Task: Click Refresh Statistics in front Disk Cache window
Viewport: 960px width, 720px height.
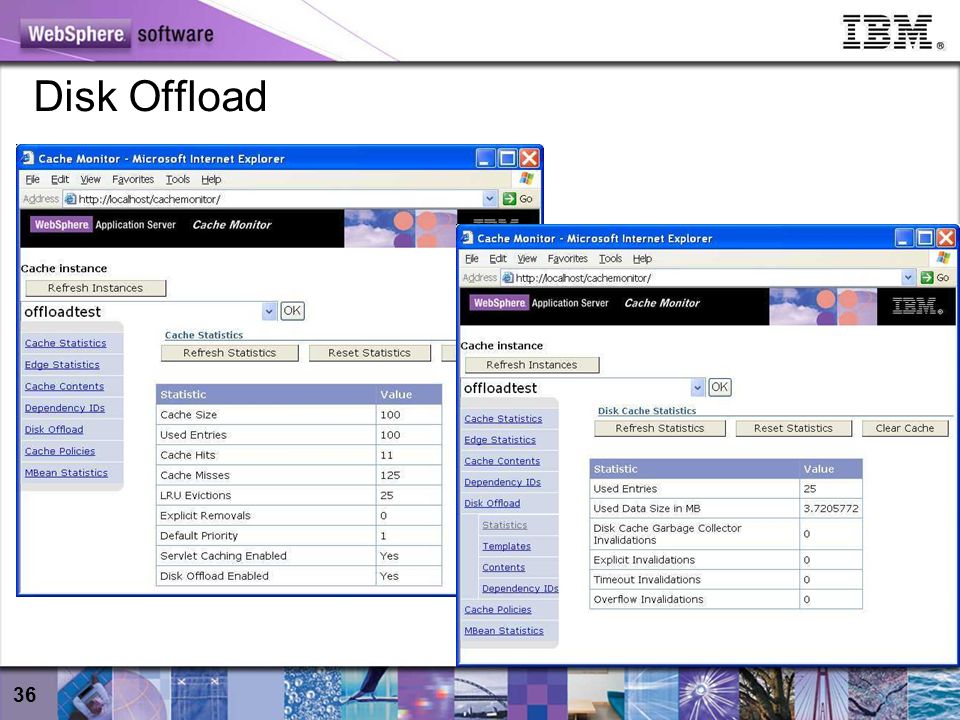Action: (659, 428)
